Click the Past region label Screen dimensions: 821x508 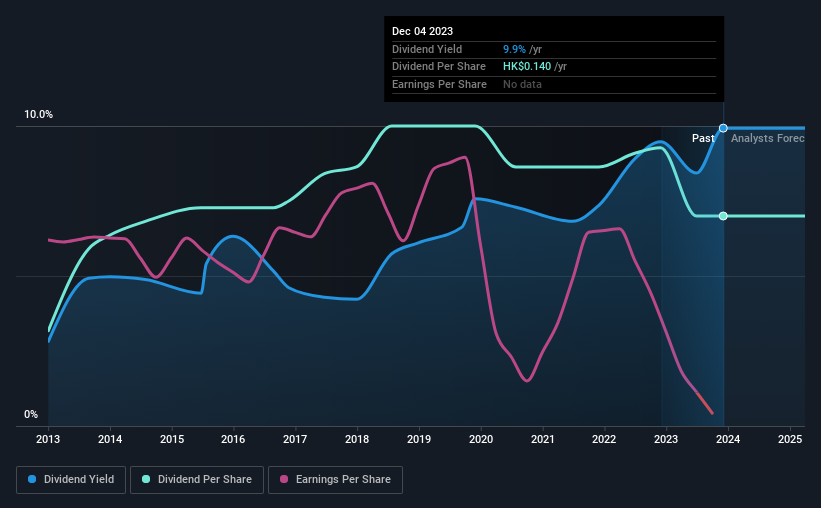pyautogui.click(x=703, y=138)
